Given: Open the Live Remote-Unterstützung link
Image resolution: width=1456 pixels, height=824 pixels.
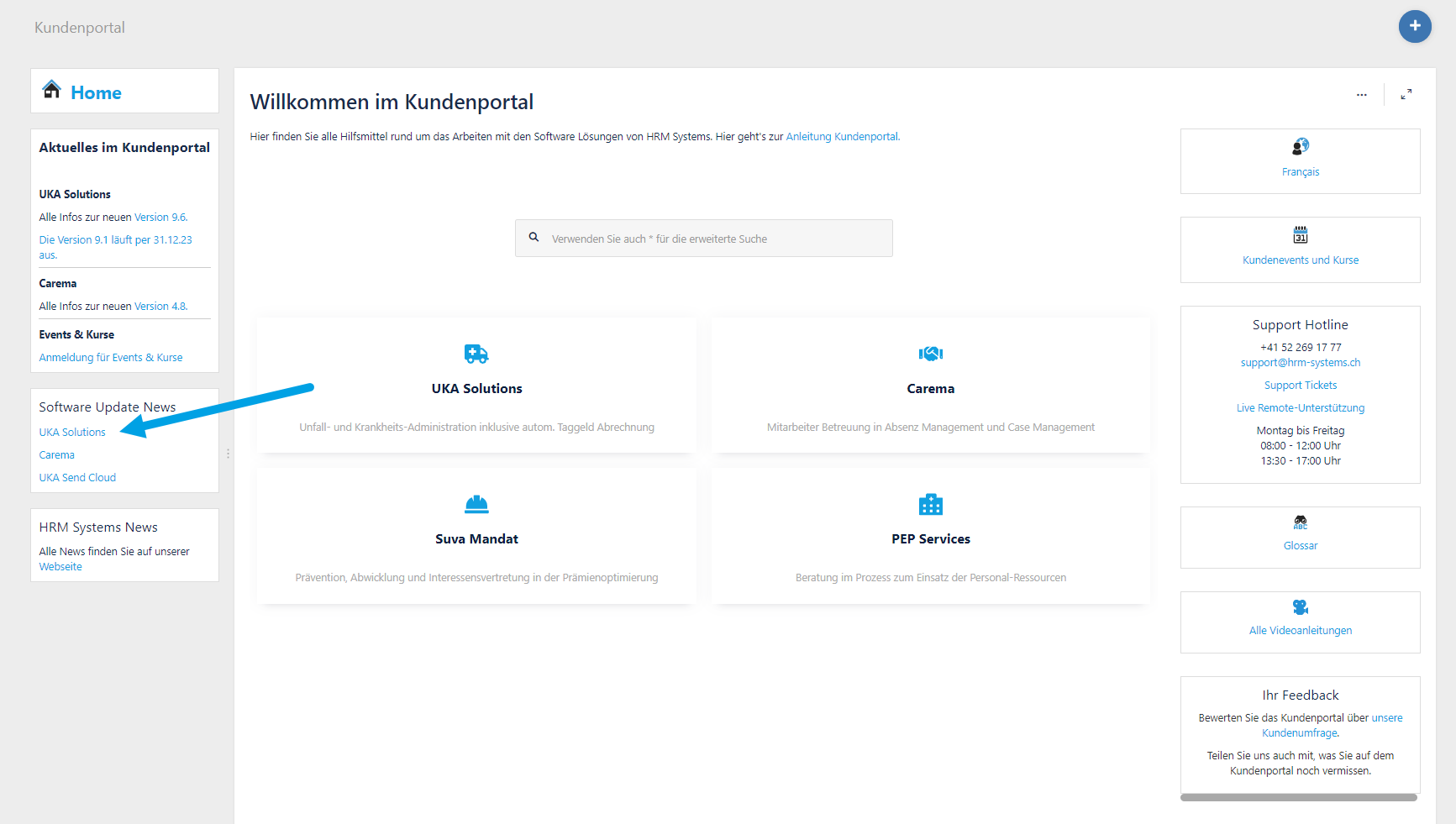Looking at the screenshot, I should [1301, 407].
